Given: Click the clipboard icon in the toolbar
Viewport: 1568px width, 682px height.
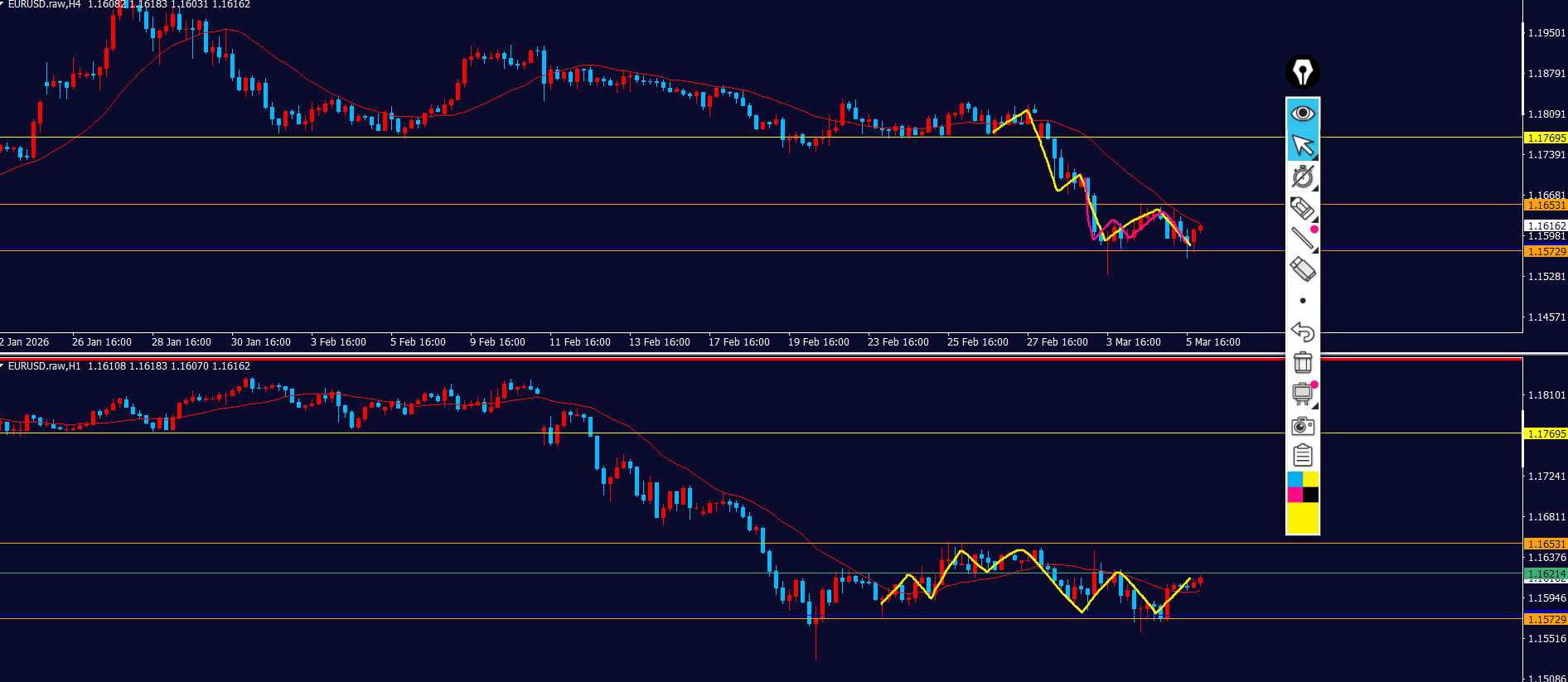Looking at the screenshot, I should pos(1302,456).
